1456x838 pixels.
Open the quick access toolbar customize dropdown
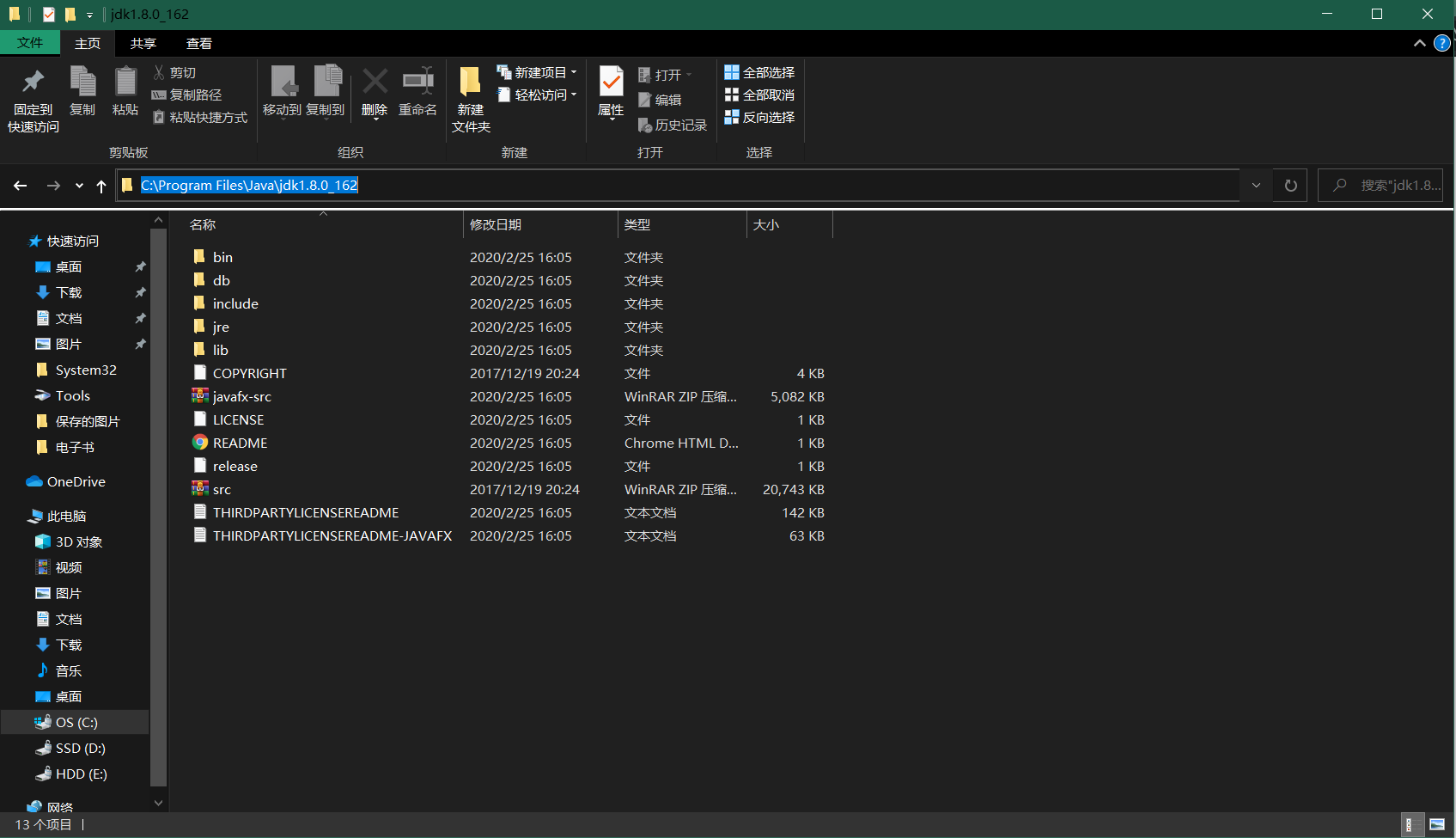89,15
